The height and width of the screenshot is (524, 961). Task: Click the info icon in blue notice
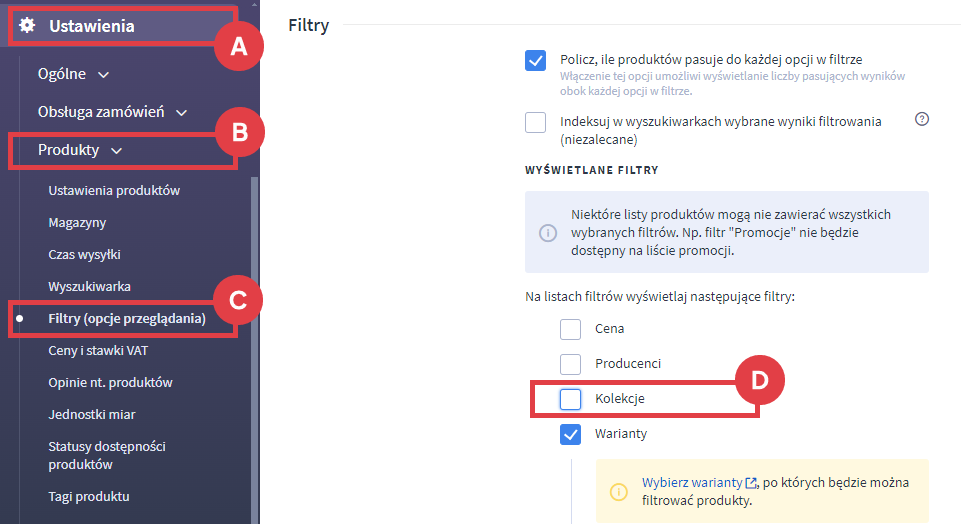point(548,233)
